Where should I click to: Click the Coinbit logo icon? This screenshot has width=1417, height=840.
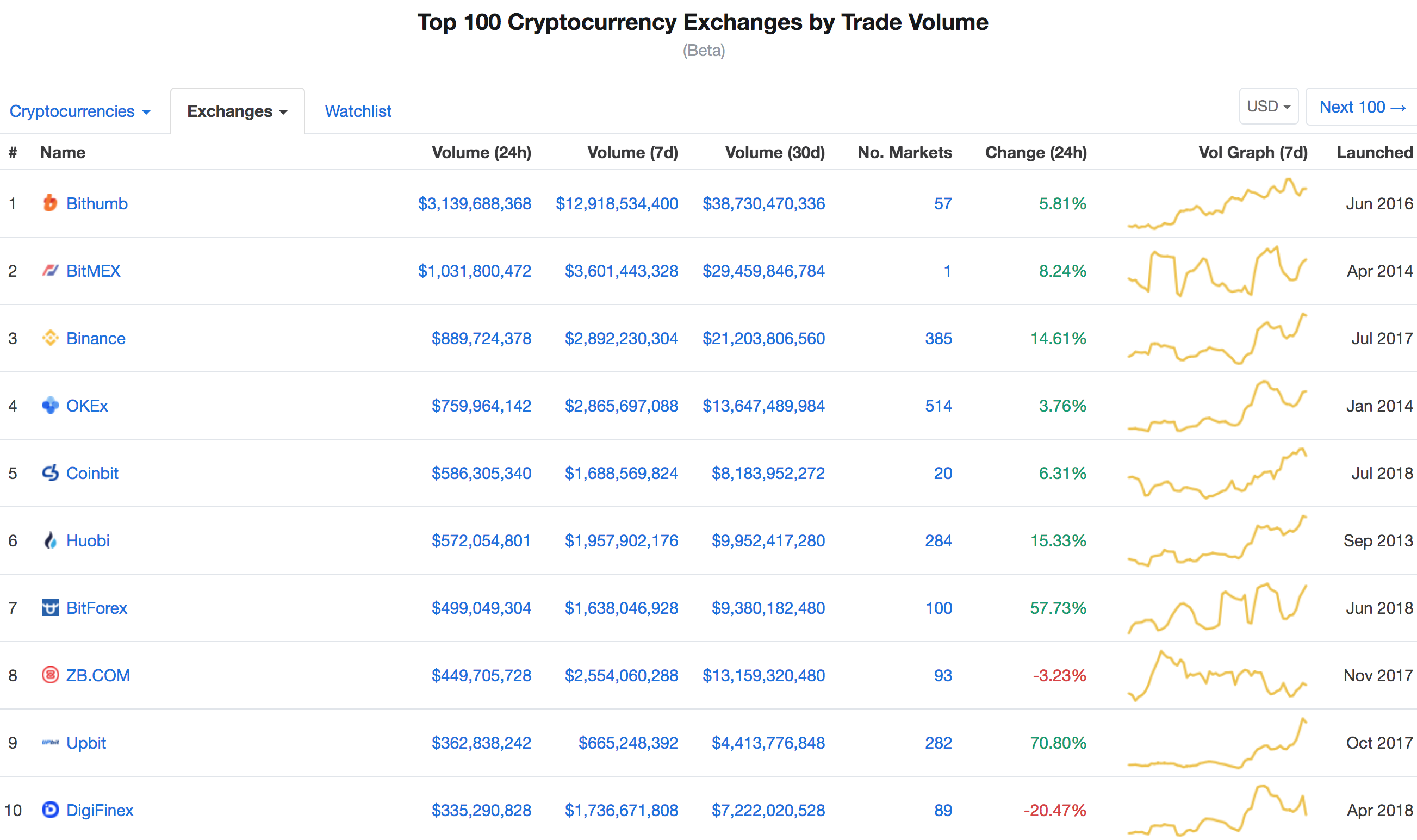click(x=51, y=472)
